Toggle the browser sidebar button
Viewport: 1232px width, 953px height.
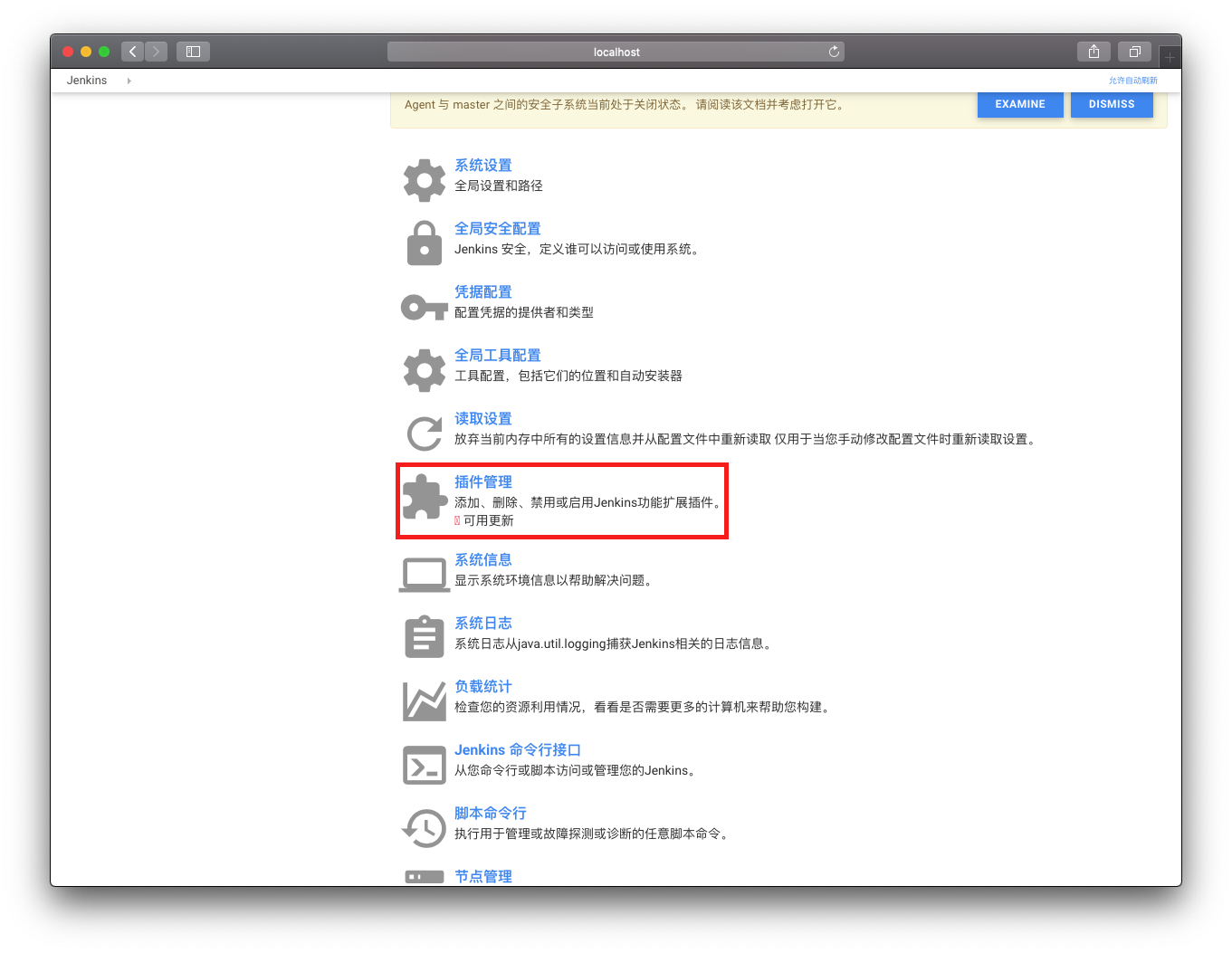(x=193, y=52)
